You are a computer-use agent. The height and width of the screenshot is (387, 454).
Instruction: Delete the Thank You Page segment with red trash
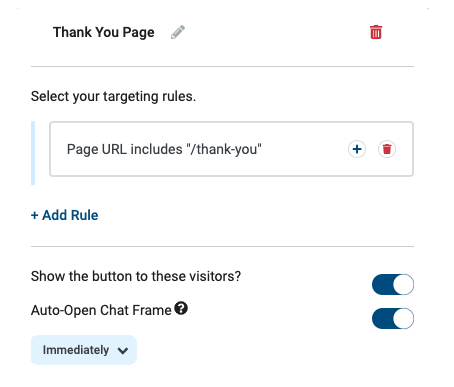376,32
